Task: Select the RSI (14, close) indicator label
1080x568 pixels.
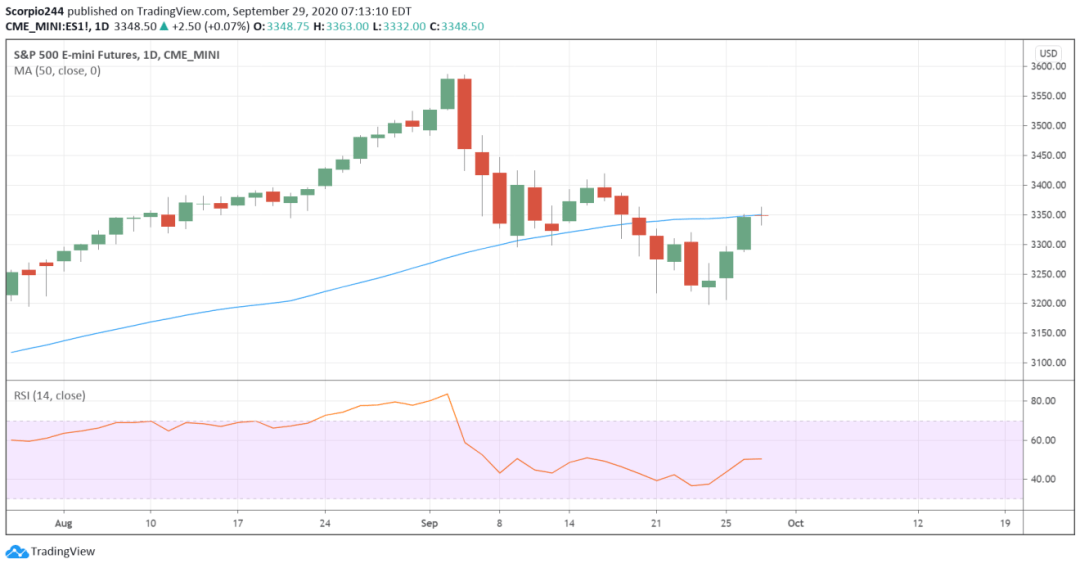Action: point(50,395)
